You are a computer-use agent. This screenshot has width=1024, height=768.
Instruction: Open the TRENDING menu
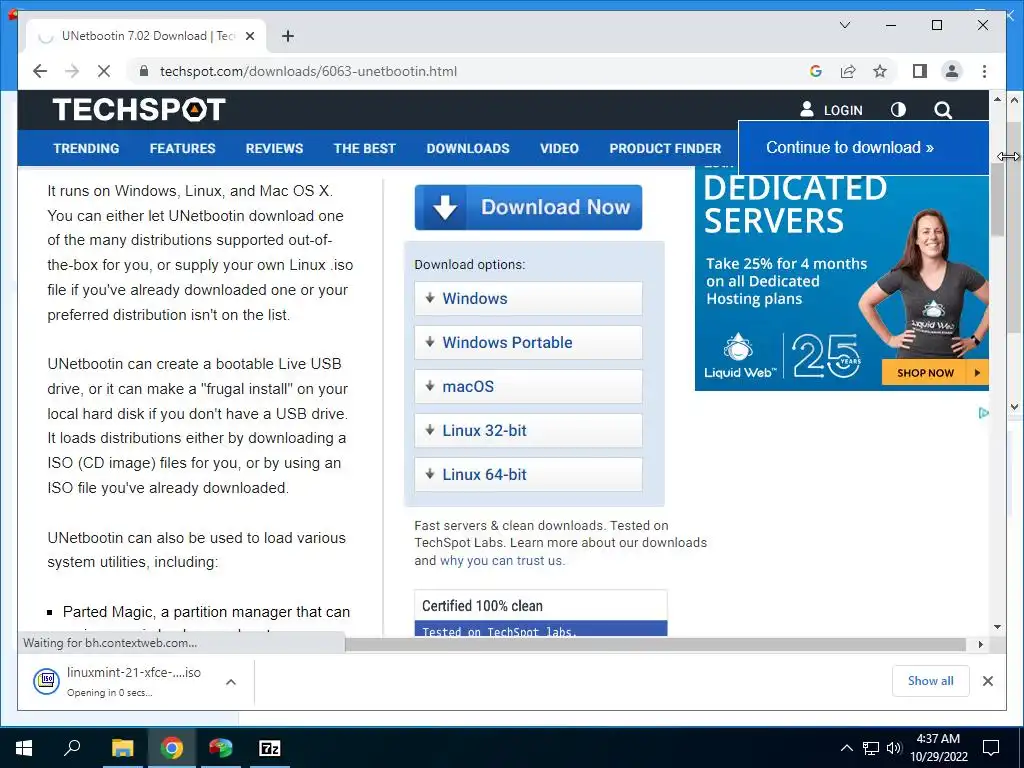(86, 148)
